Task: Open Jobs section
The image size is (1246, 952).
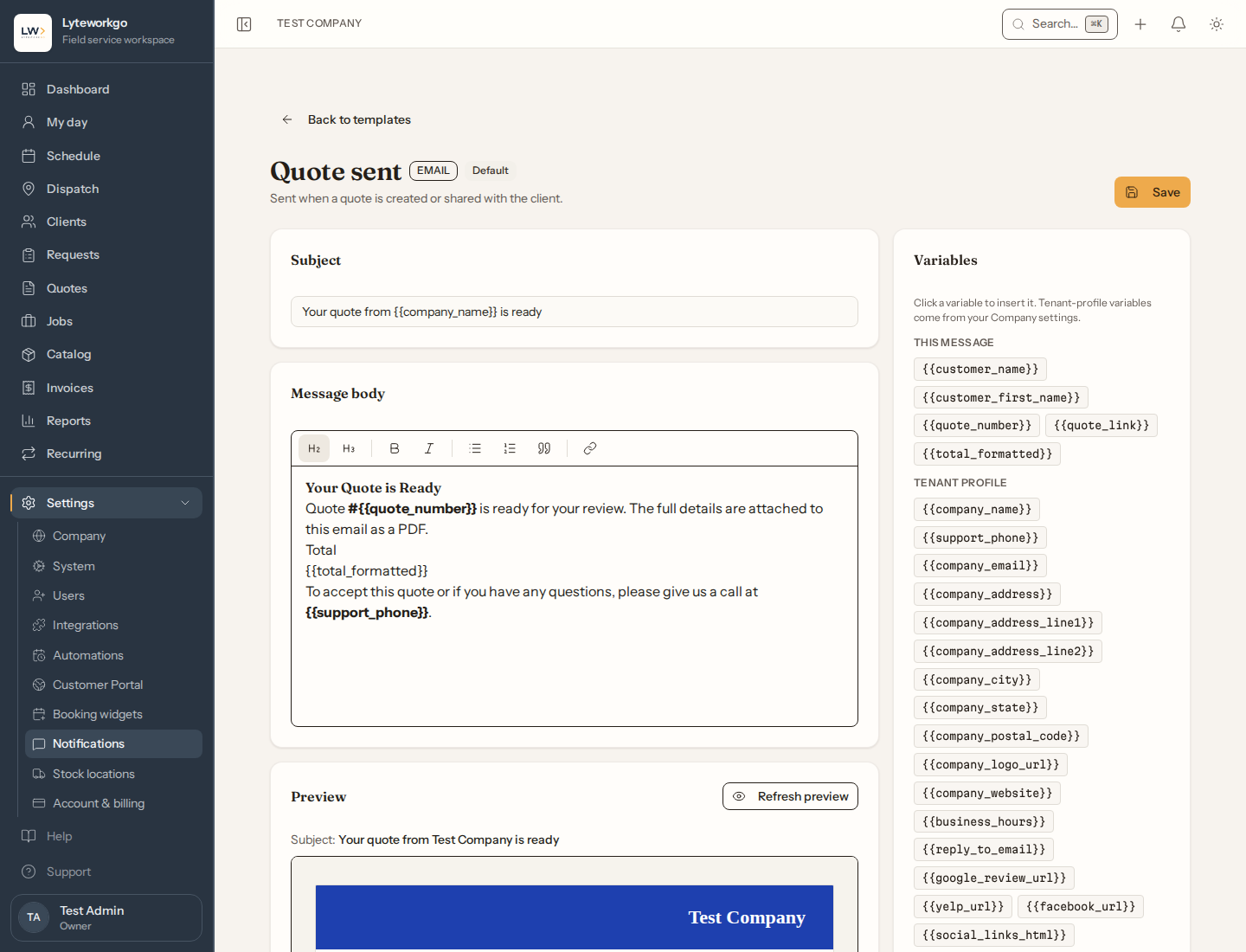Action: click(x=107, y=321)
